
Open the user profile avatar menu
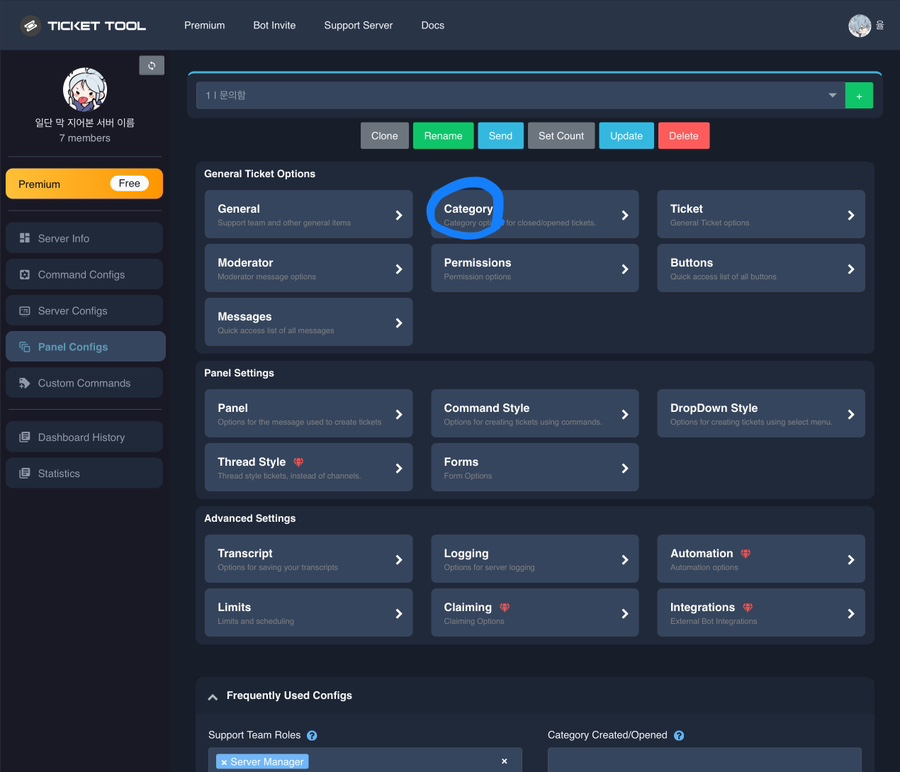tap(859, 25)
